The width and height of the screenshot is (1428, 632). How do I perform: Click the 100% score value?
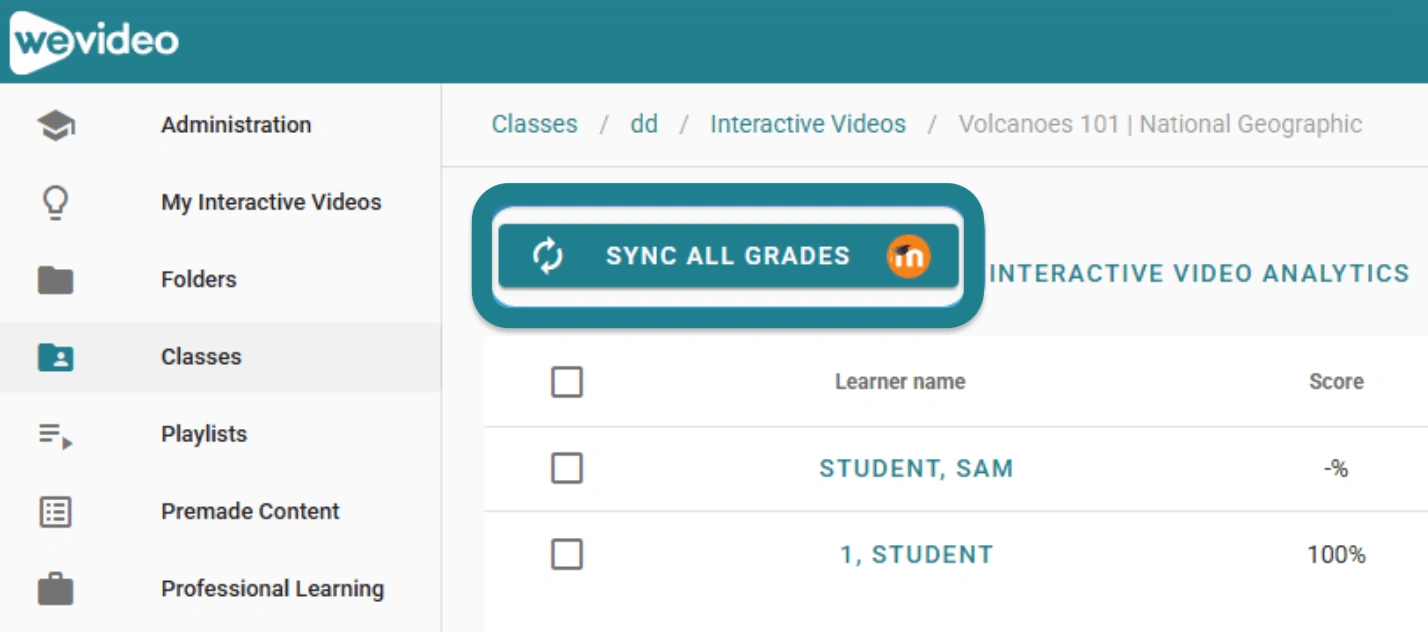[1336, 555]
